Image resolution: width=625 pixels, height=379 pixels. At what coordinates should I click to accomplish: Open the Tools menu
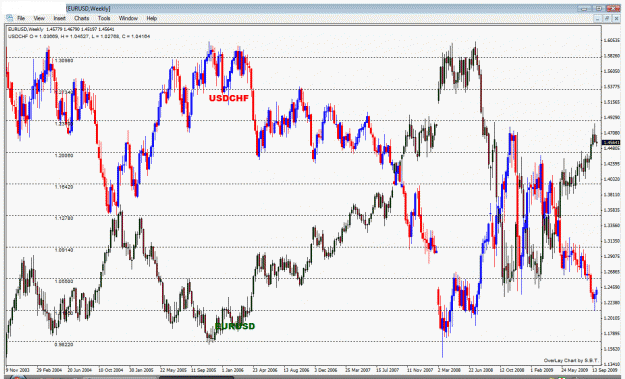click(104, 18)
